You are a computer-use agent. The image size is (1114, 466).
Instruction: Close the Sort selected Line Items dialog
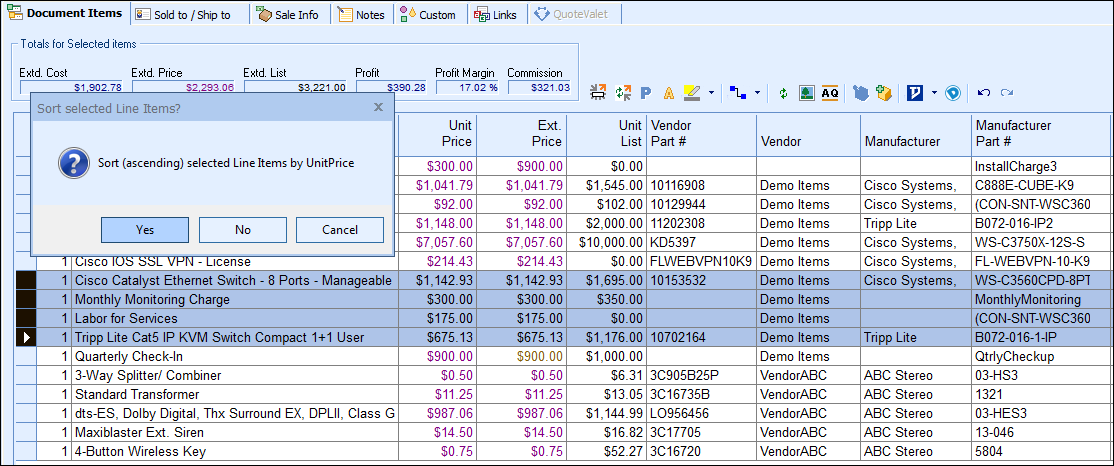pos(378,106)
